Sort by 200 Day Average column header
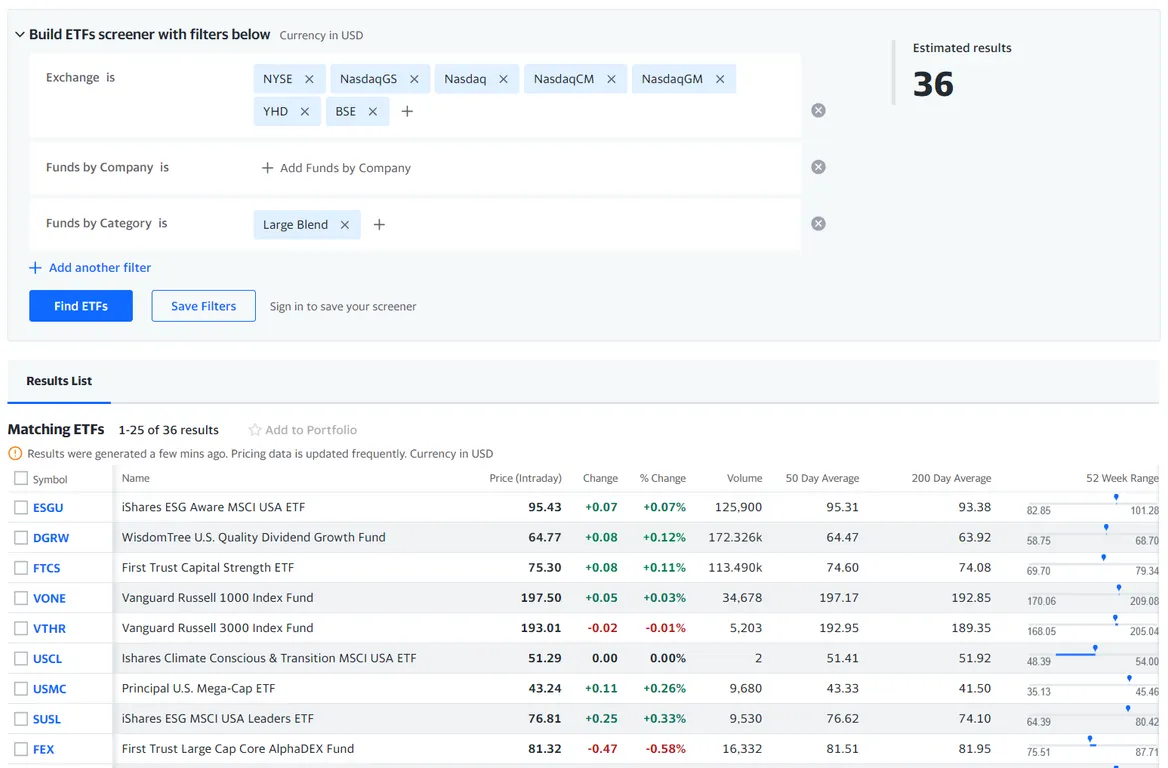Viewport: 1168px width, 768px height. 951,478
